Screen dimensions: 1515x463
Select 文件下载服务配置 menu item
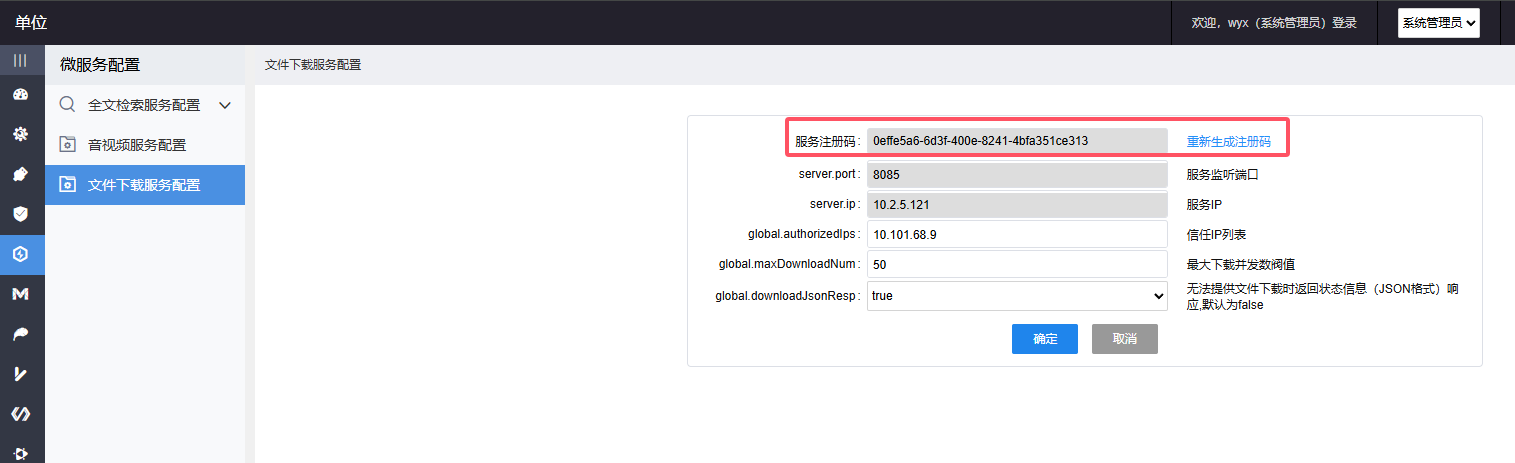[143, 185]
